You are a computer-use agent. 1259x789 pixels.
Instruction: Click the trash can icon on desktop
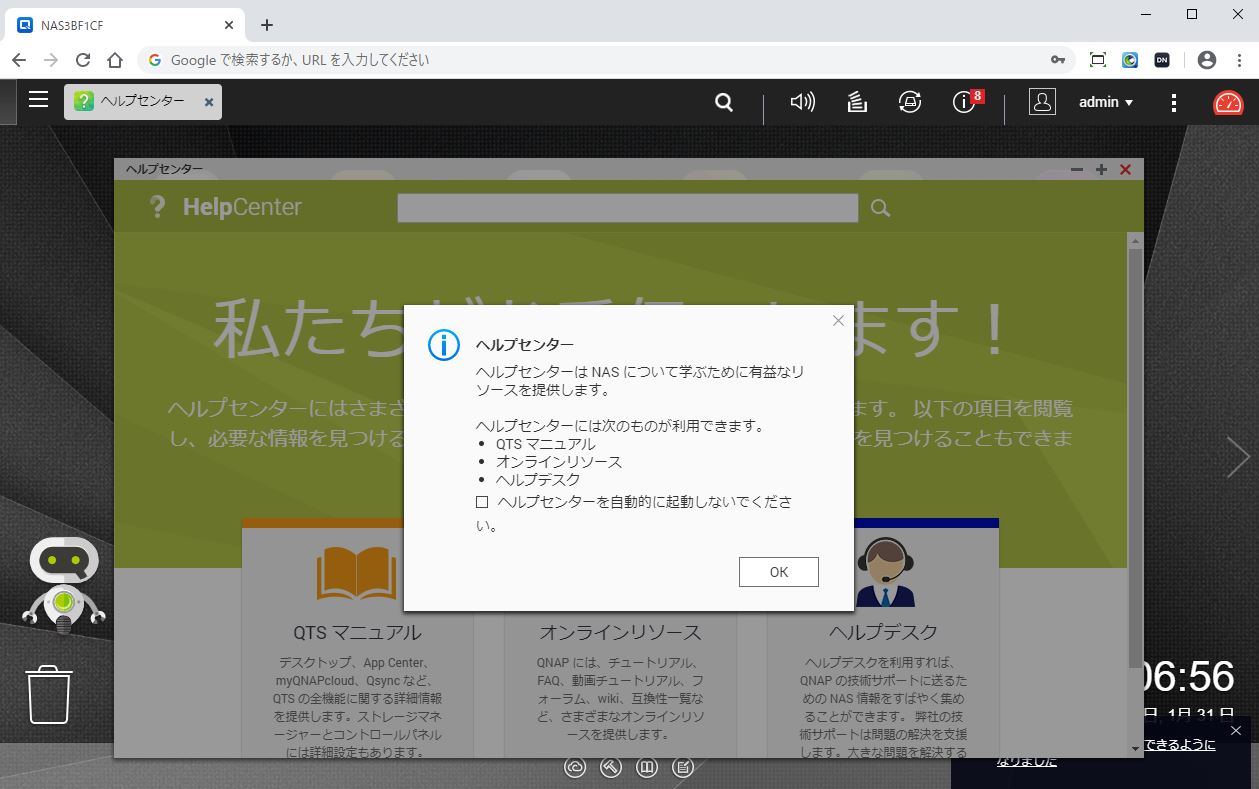[x=49, y=694]
